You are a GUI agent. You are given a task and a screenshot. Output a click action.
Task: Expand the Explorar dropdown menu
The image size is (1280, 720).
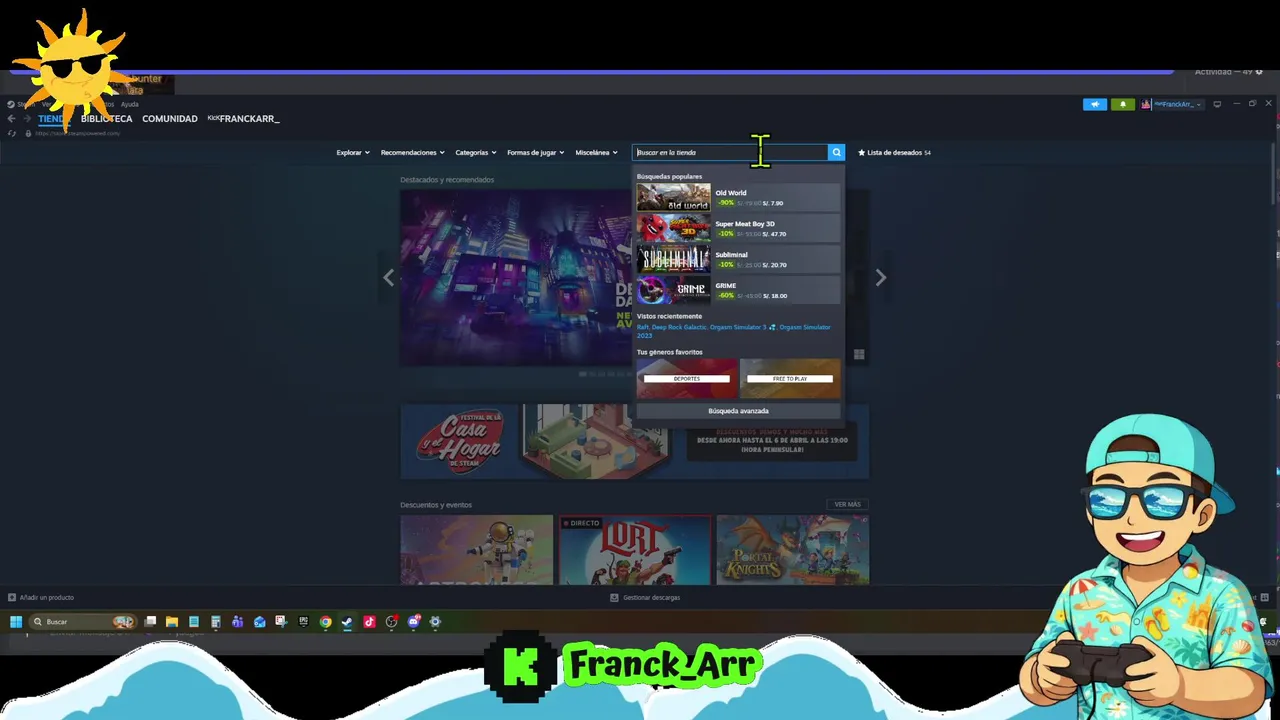click(x=353, y=153)
